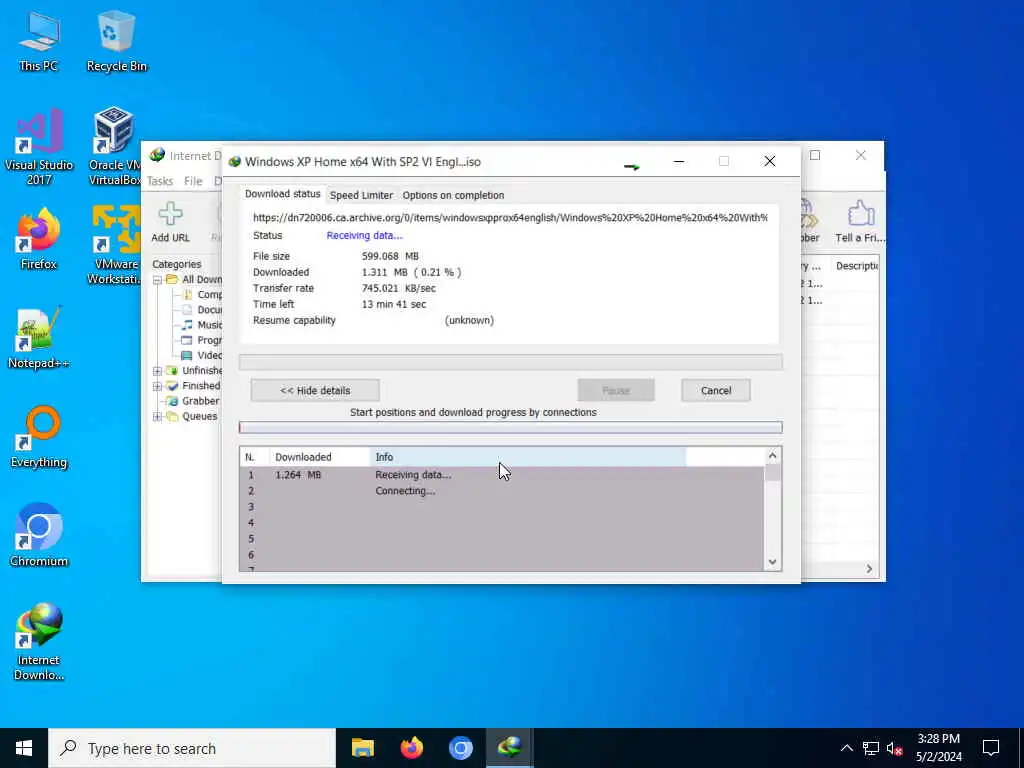The height and width of the screenshot is (768, 1024).
Task: Click the Hide details button
Action: [315, 391]
